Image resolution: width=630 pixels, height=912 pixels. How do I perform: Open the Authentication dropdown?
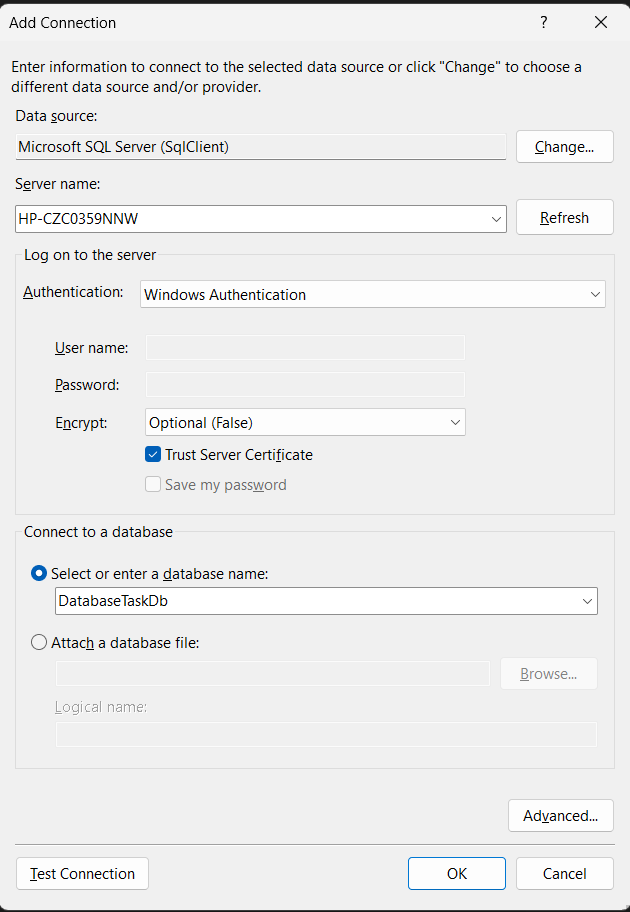point(595,295)
